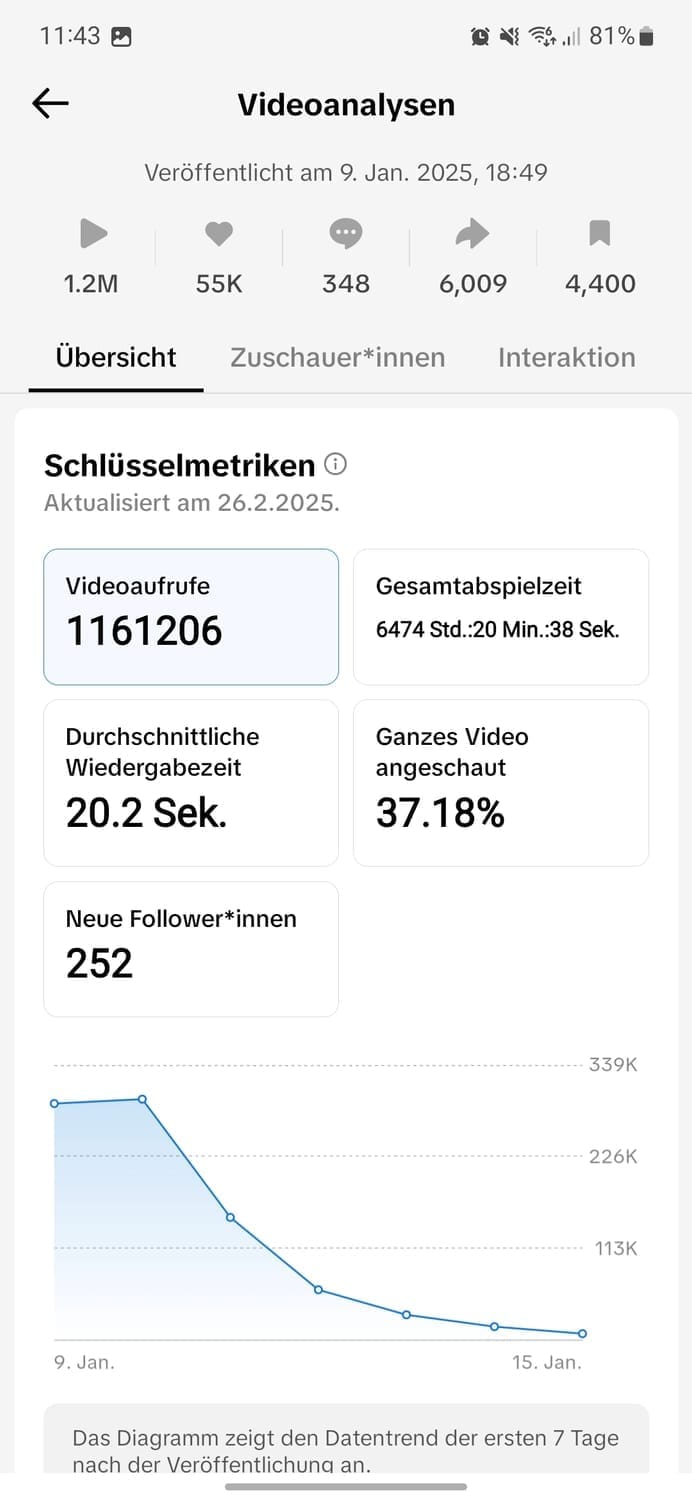Tap the bottom navigation gesture bar
Viewport: 692px width, 1500px height.
coord(346,1487)
